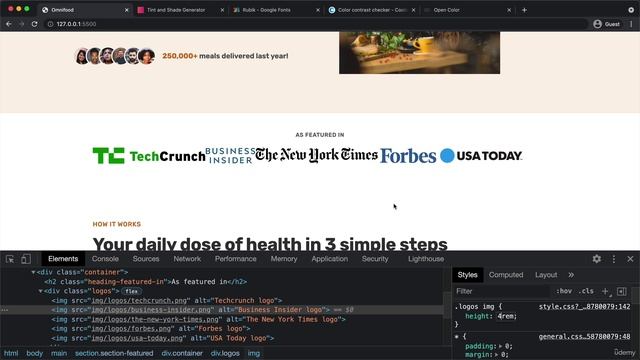Toggle the .cls element classes panel

pyautogui.click(x=586, y=291)
